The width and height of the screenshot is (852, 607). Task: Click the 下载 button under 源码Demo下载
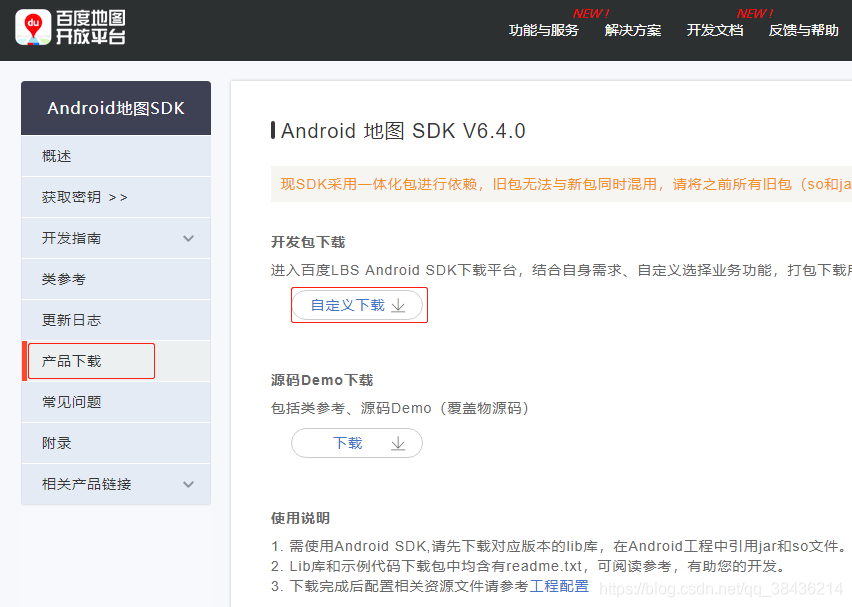(347, 443)
